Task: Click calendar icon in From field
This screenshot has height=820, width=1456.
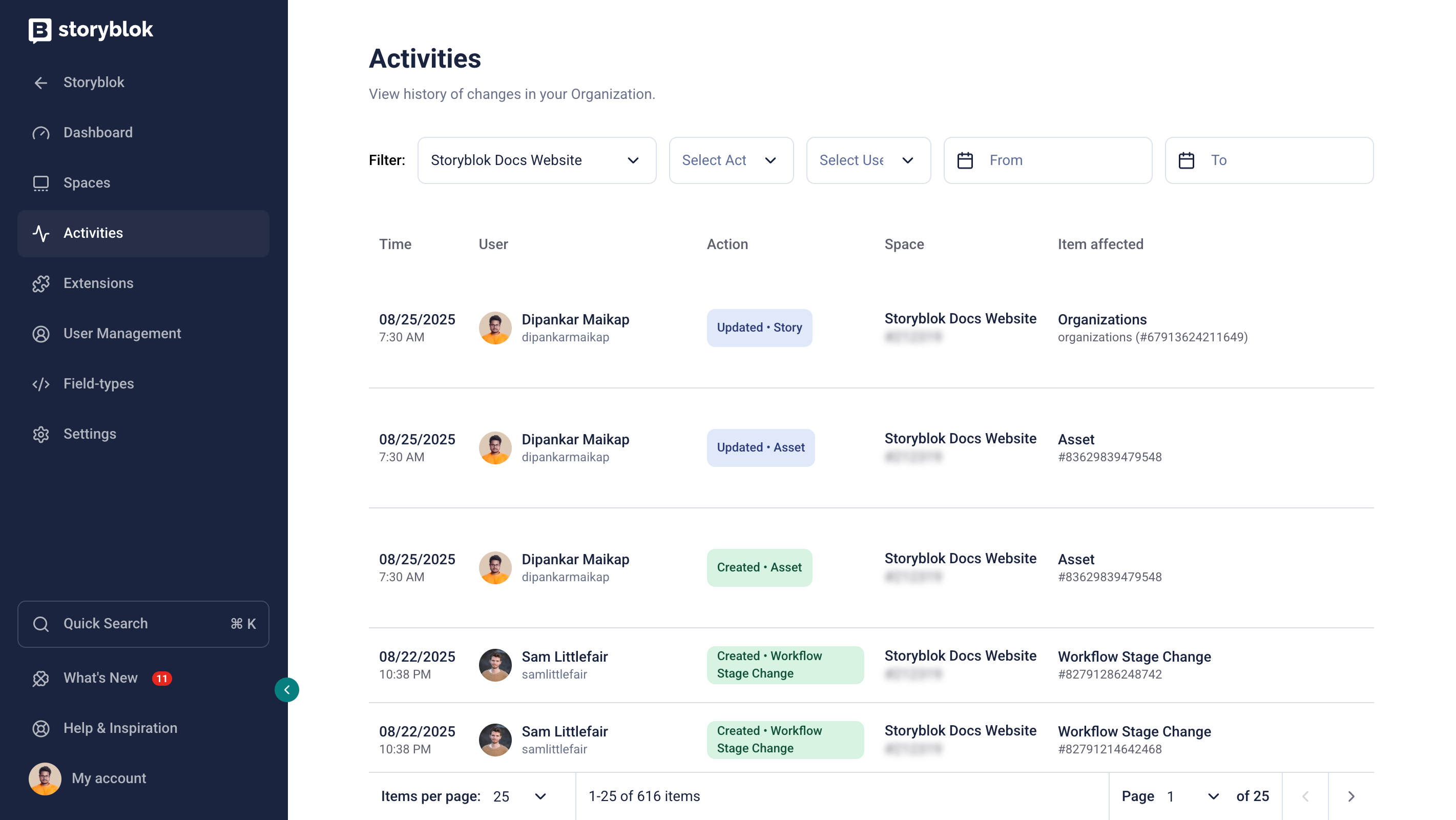Action: click(965, 160)
